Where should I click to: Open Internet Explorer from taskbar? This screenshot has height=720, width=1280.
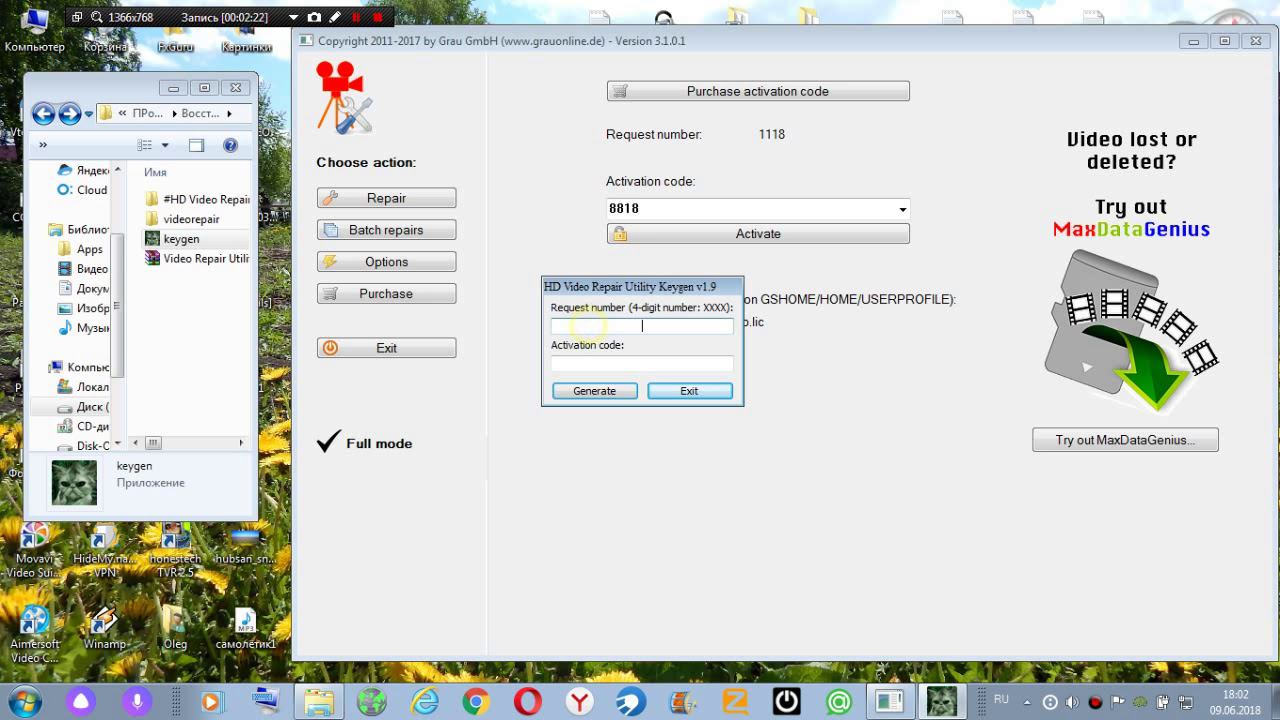[x=424, y=701]
